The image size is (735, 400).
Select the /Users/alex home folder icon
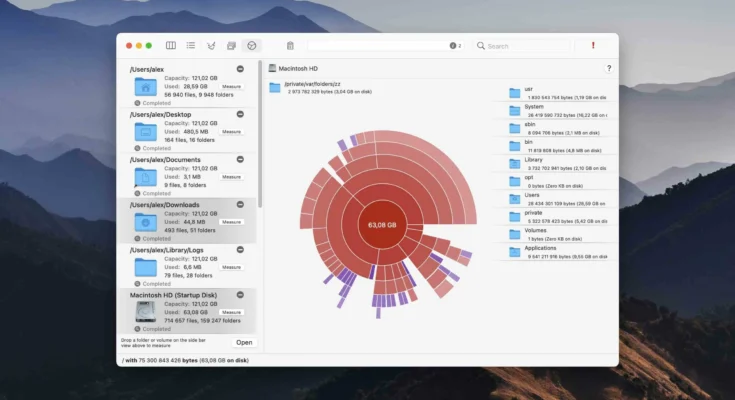[146, 87]
